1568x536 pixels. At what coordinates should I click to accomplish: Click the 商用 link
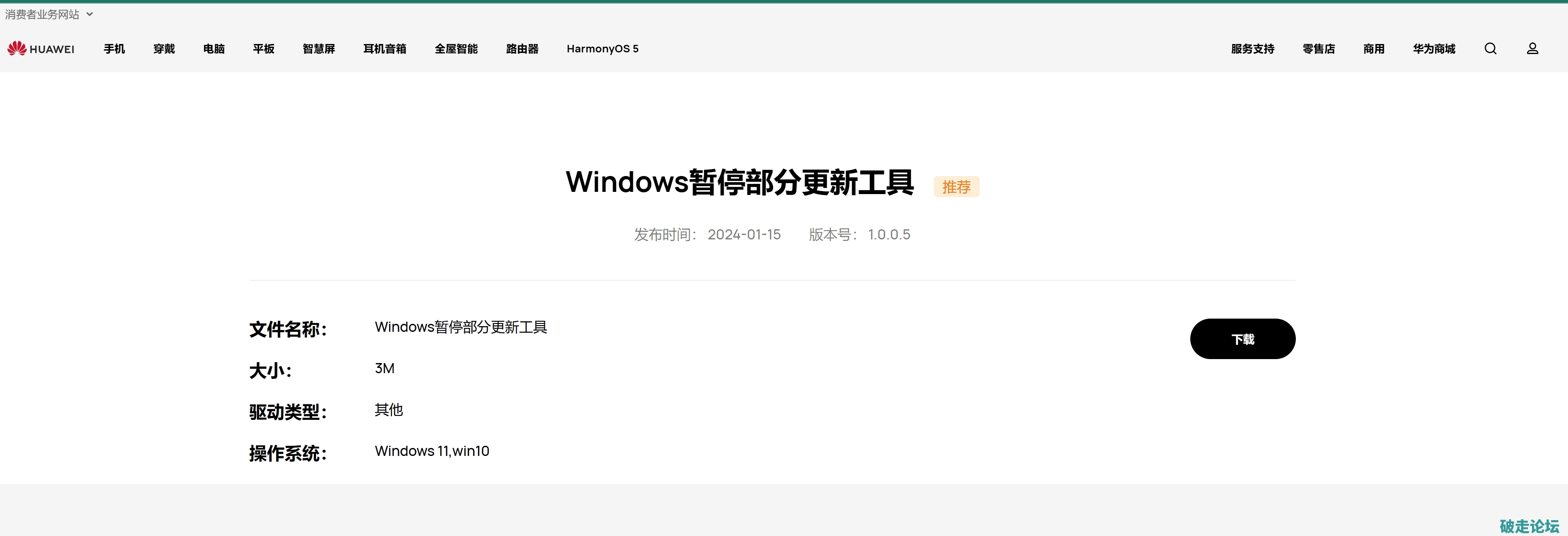[1374, 49]
